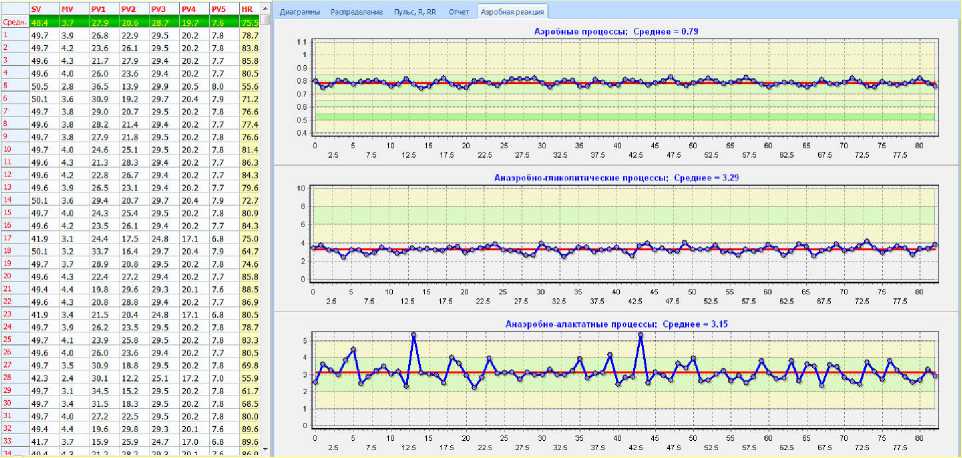This screenshot has height=458, width=962.
Task: Click the alactic chart peak near point 43
Action: click(640, 335)
